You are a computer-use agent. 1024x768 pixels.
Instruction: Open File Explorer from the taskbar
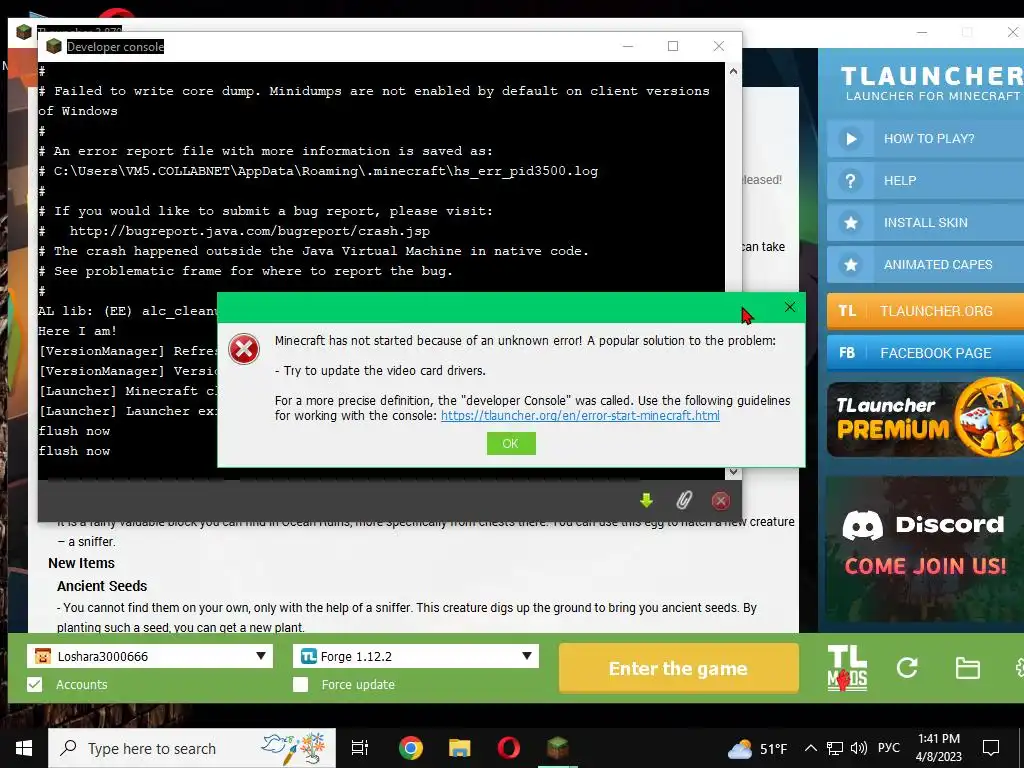[460, 748]
